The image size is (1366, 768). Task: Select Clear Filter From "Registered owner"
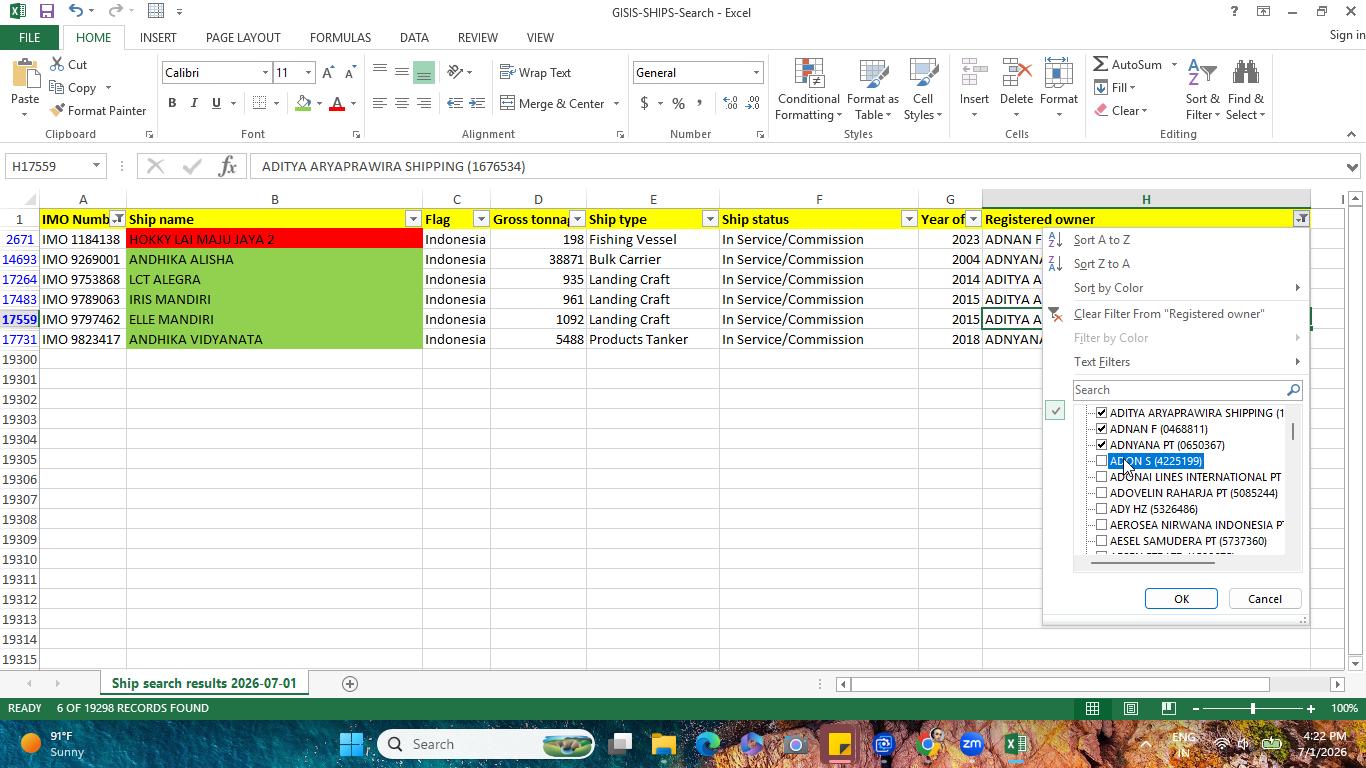pyautogui.click(x=1169, y=314)
